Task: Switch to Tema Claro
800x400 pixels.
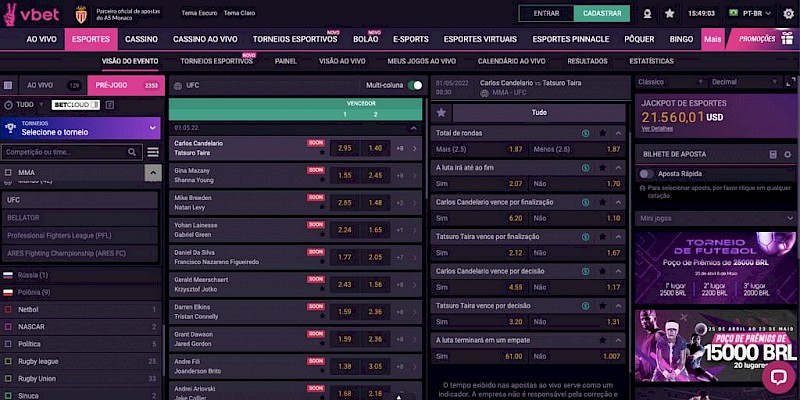Action: pos(239,13)
